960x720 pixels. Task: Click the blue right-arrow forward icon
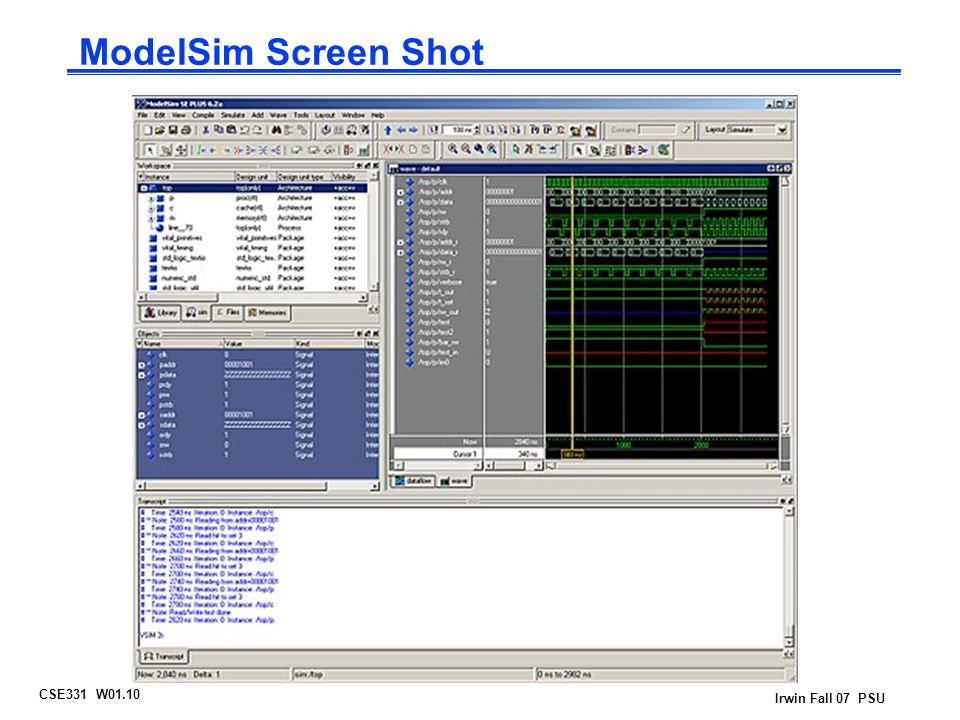[x=413, y=130]
